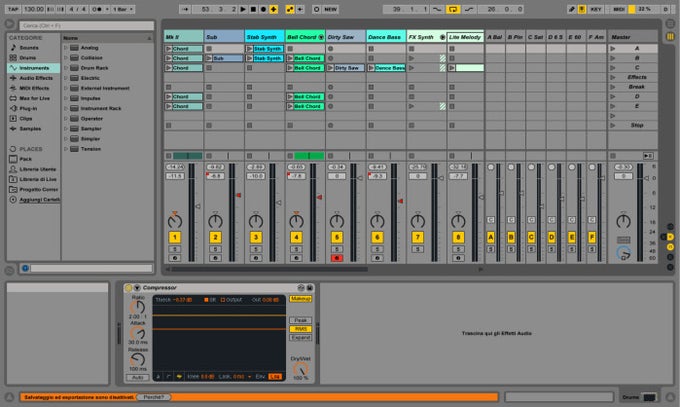Toggle the Draw Mode pencil icon

click(x=572, y=9)
